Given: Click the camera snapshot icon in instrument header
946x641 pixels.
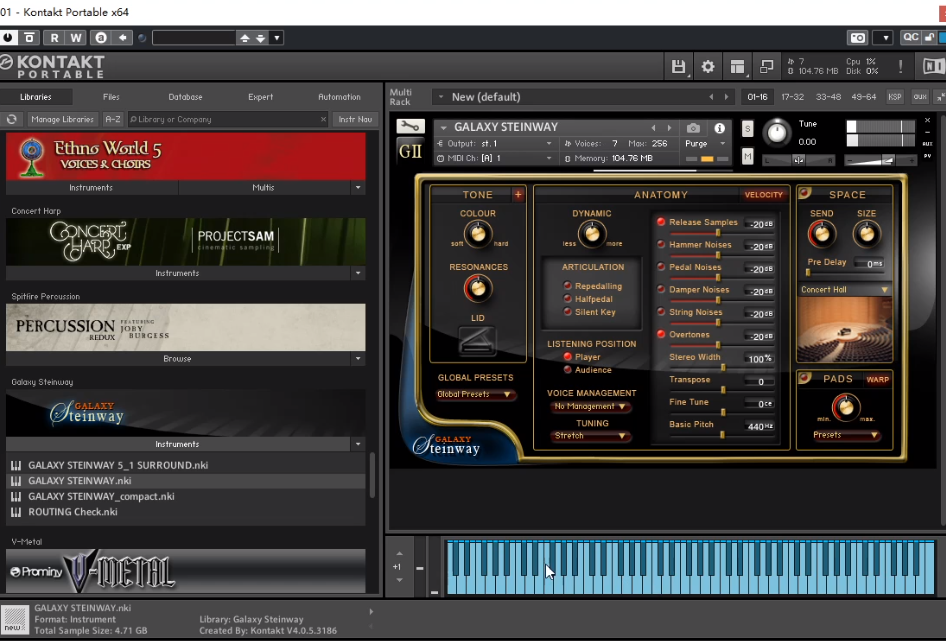Looking at the screenshot, I should 693,128.
